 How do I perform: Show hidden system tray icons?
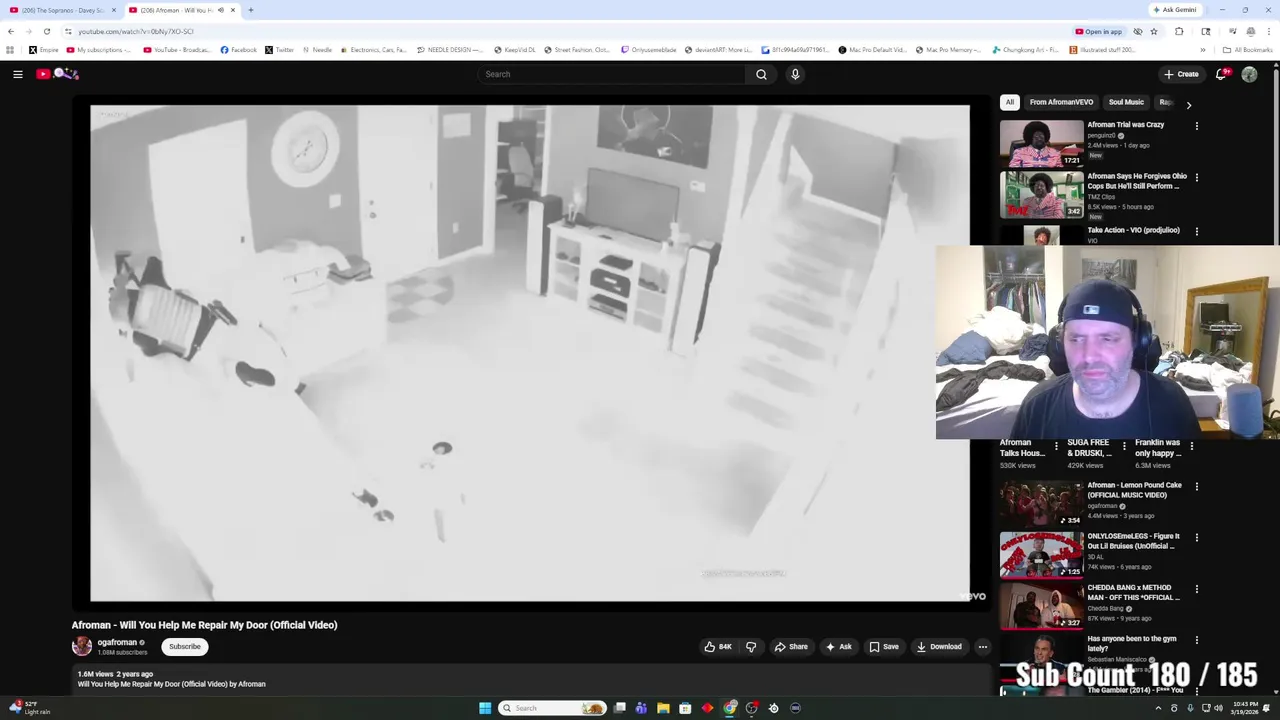1158,708
